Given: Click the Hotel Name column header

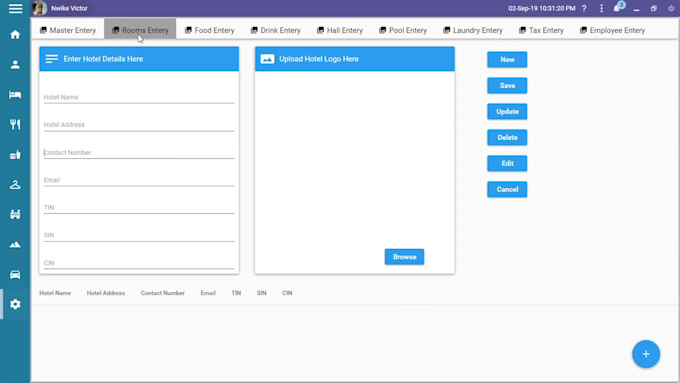Looking at the screenshot, I should (x=55, y=293).
